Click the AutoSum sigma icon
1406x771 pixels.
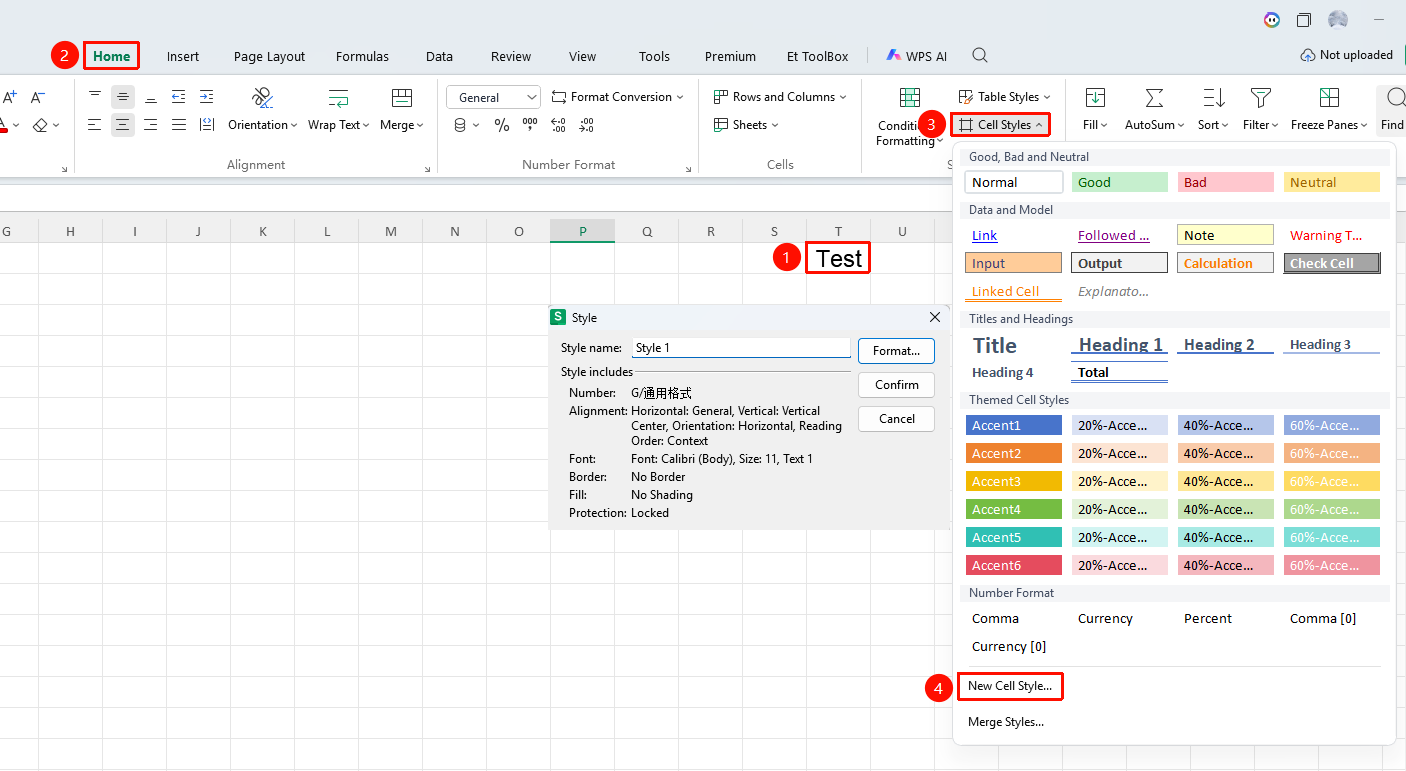(x=1154, y=98)
